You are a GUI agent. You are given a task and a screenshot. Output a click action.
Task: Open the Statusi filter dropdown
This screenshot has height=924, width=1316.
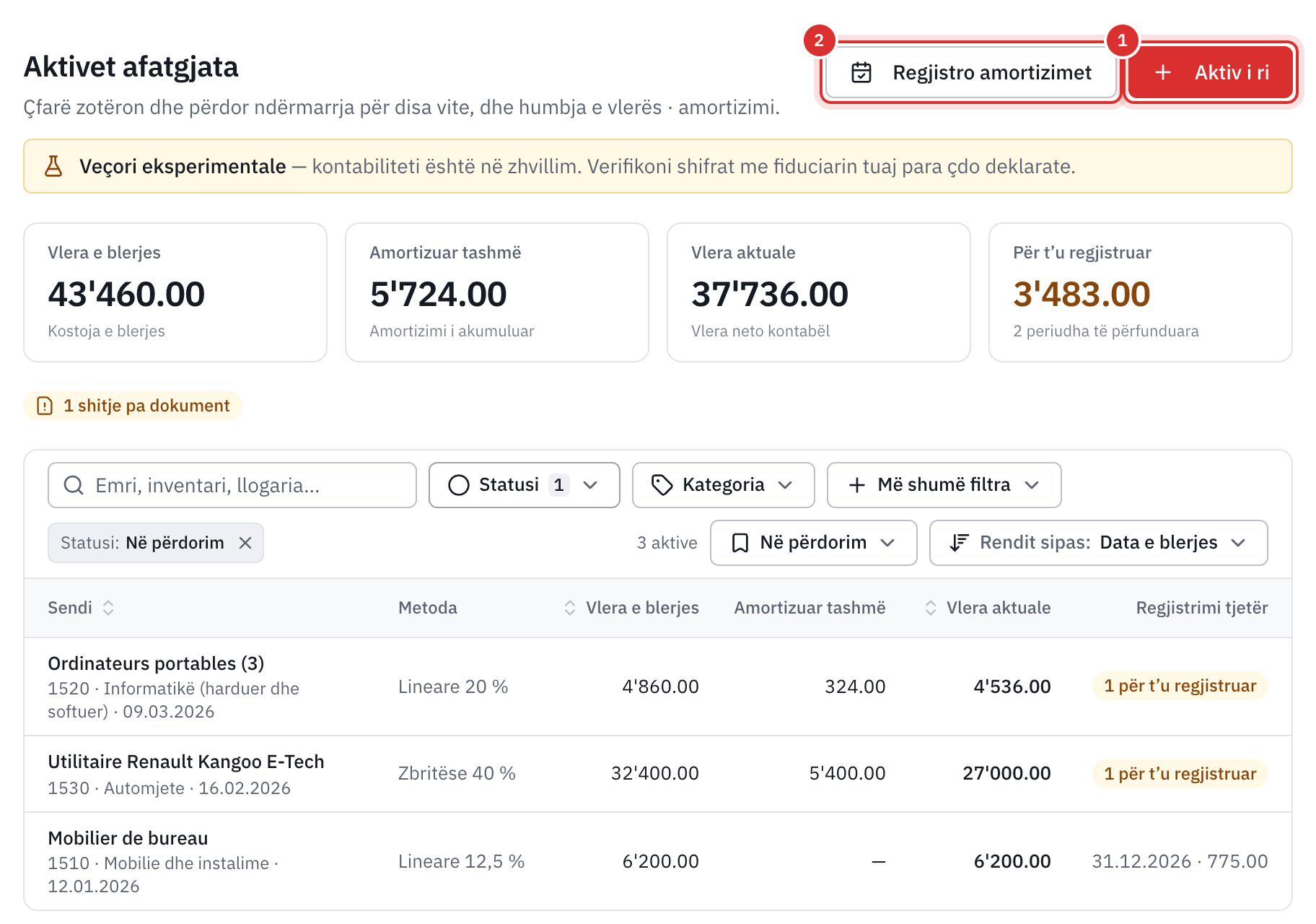[x=525, y=485]
